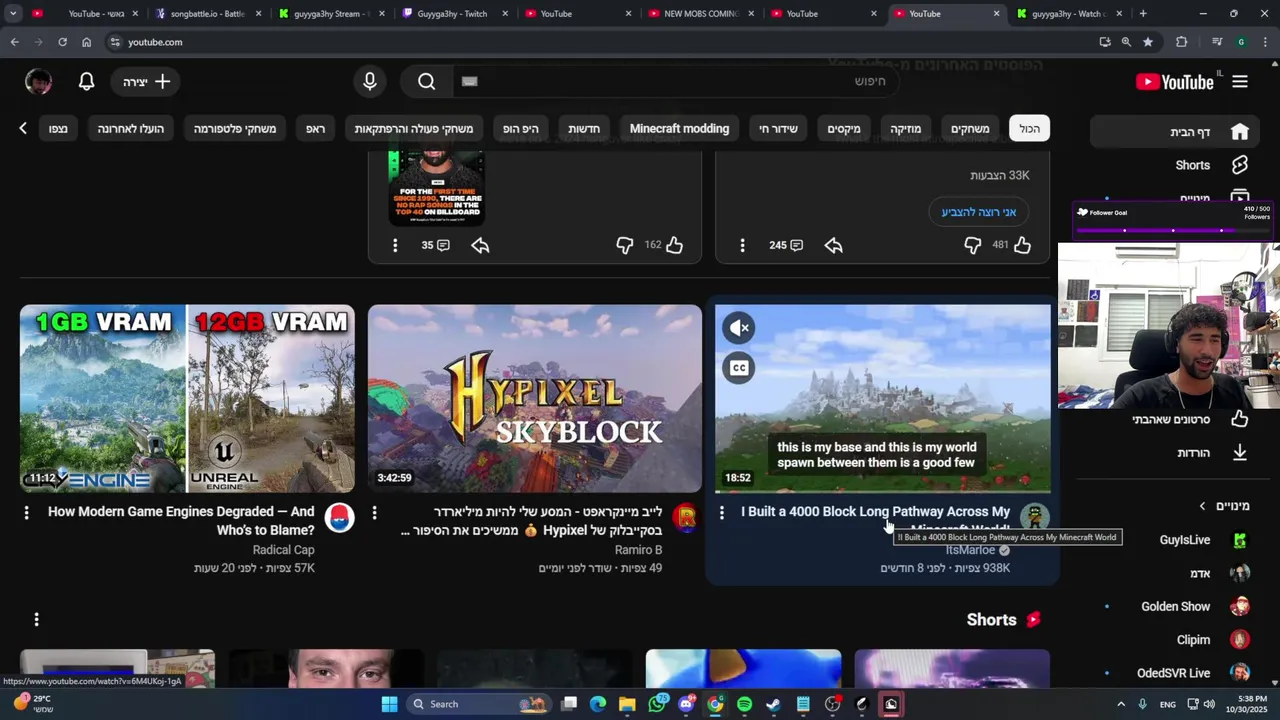This screenshot has height=720, width=1280.
Task: Select the מיקסים filter chip
Action: pos(844,129)
